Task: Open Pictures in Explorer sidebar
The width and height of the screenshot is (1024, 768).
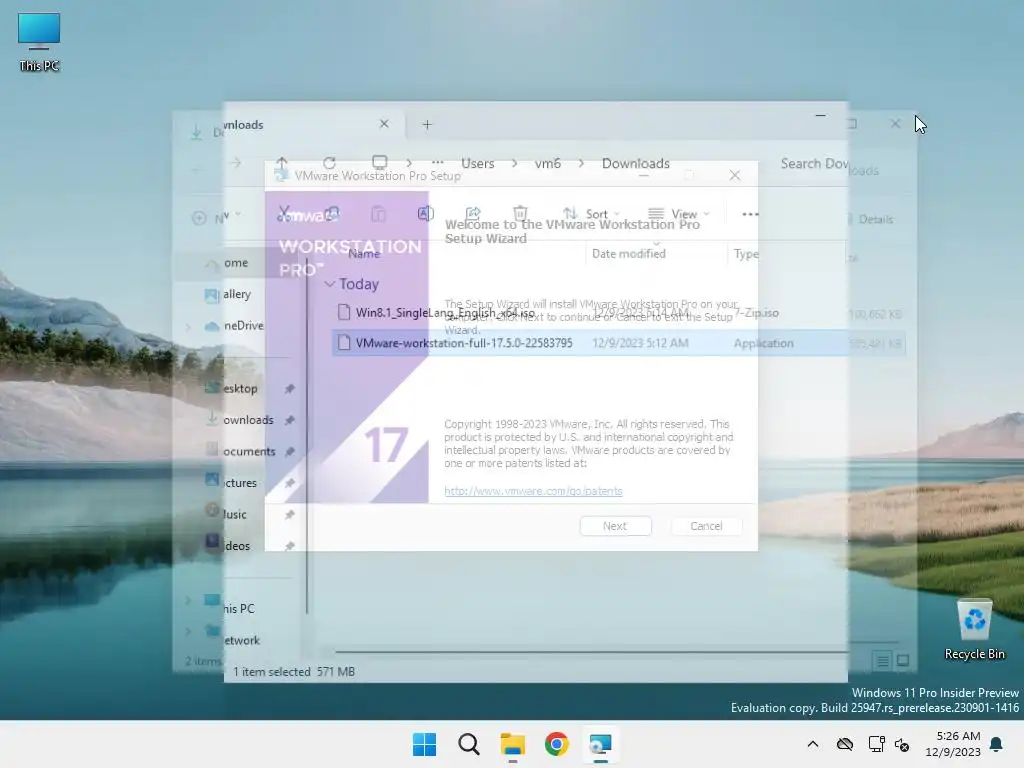Action: (232, 483)
